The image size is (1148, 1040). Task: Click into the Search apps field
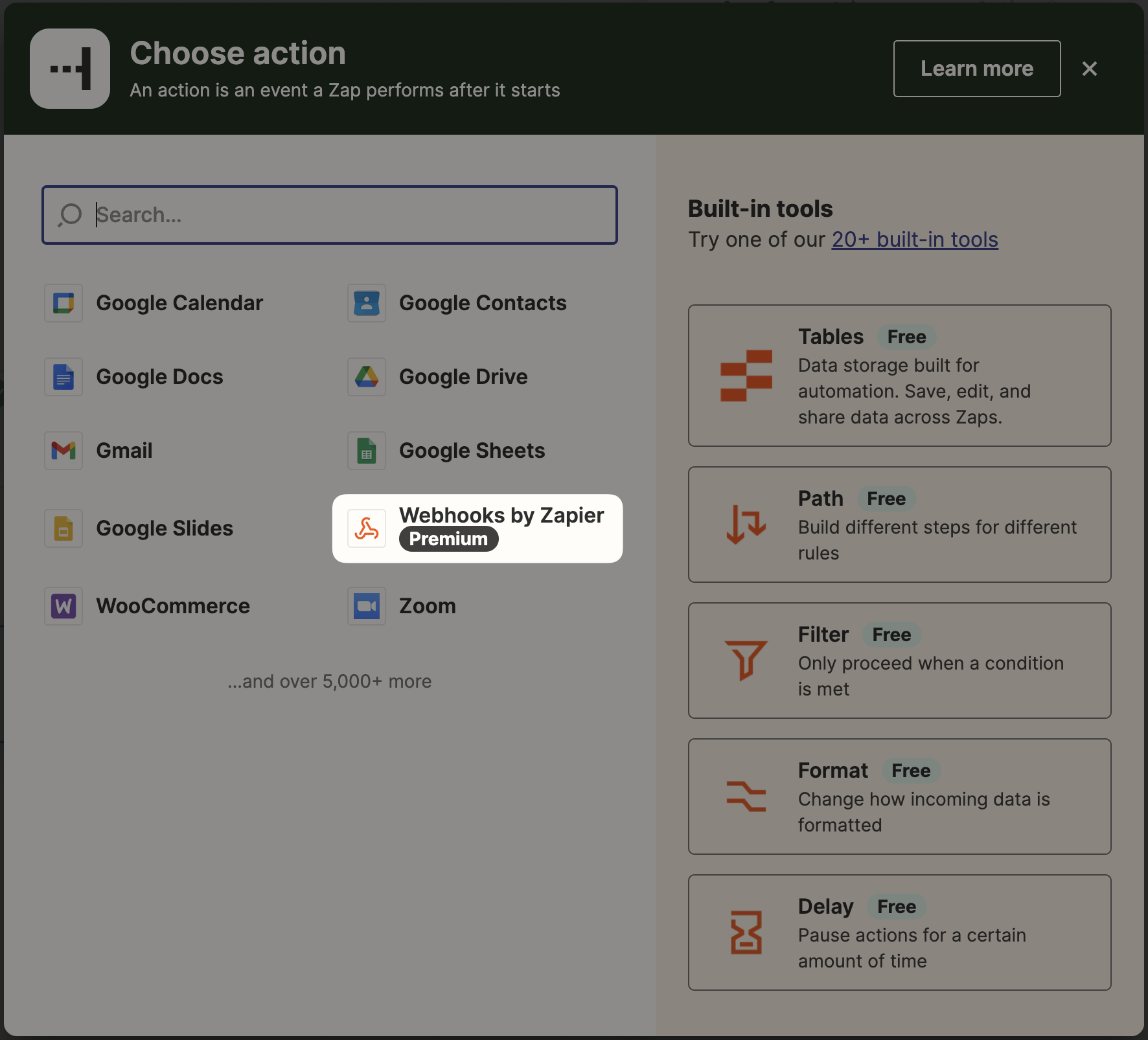[x=329, y=215]
